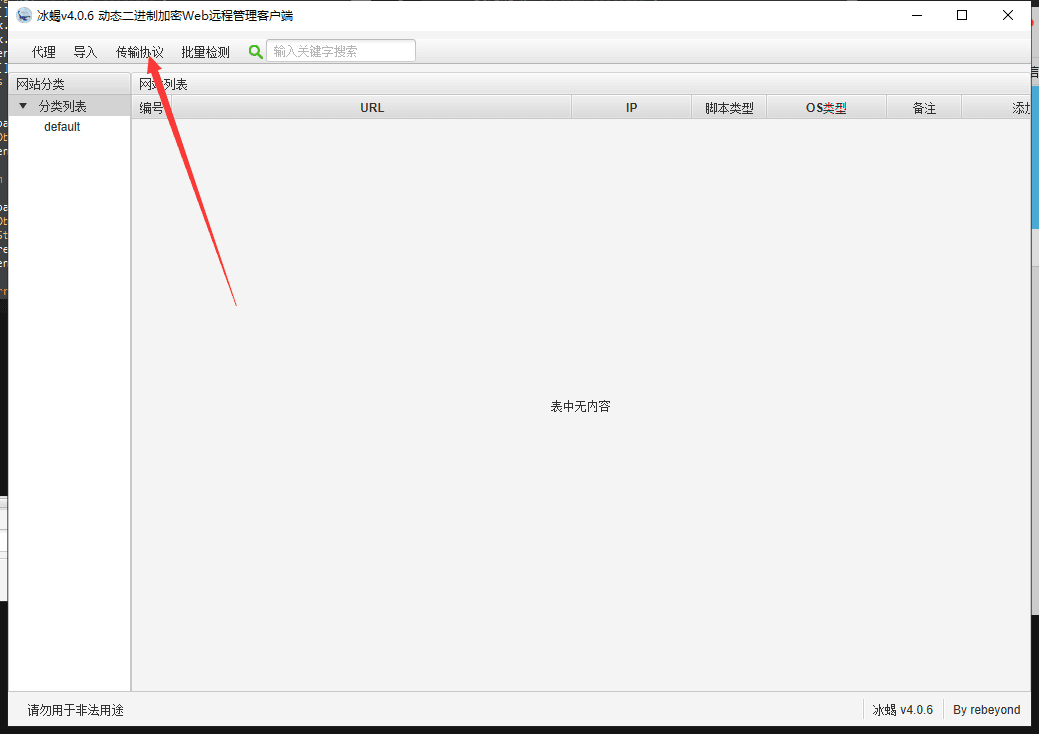Sort by the OS类型 column header
The width and height of the screenshot is (1039, 734).
[x=825, y=108]
